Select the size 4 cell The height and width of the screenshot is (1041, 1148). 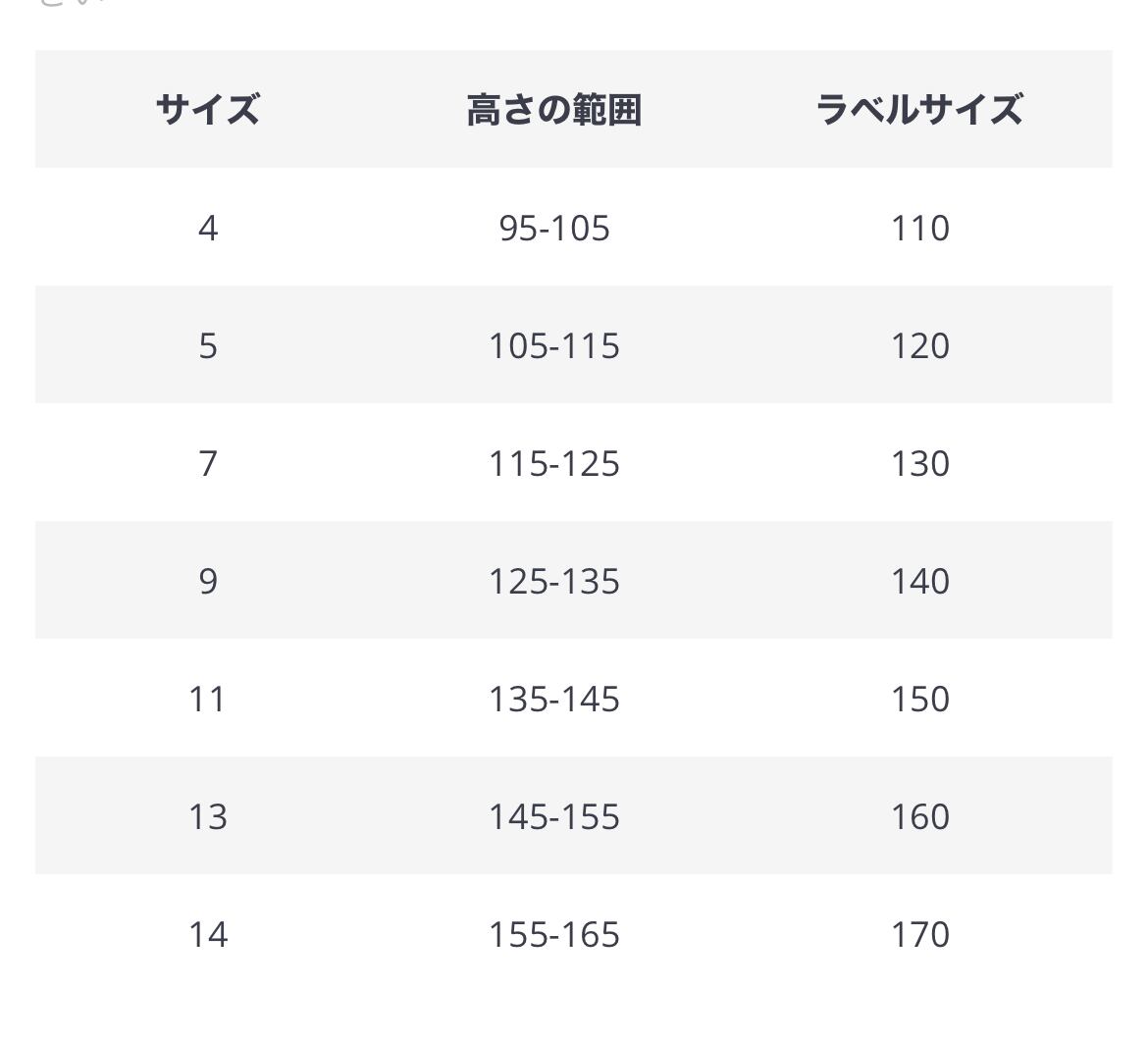pyautogui.click(x=208, y=228)
